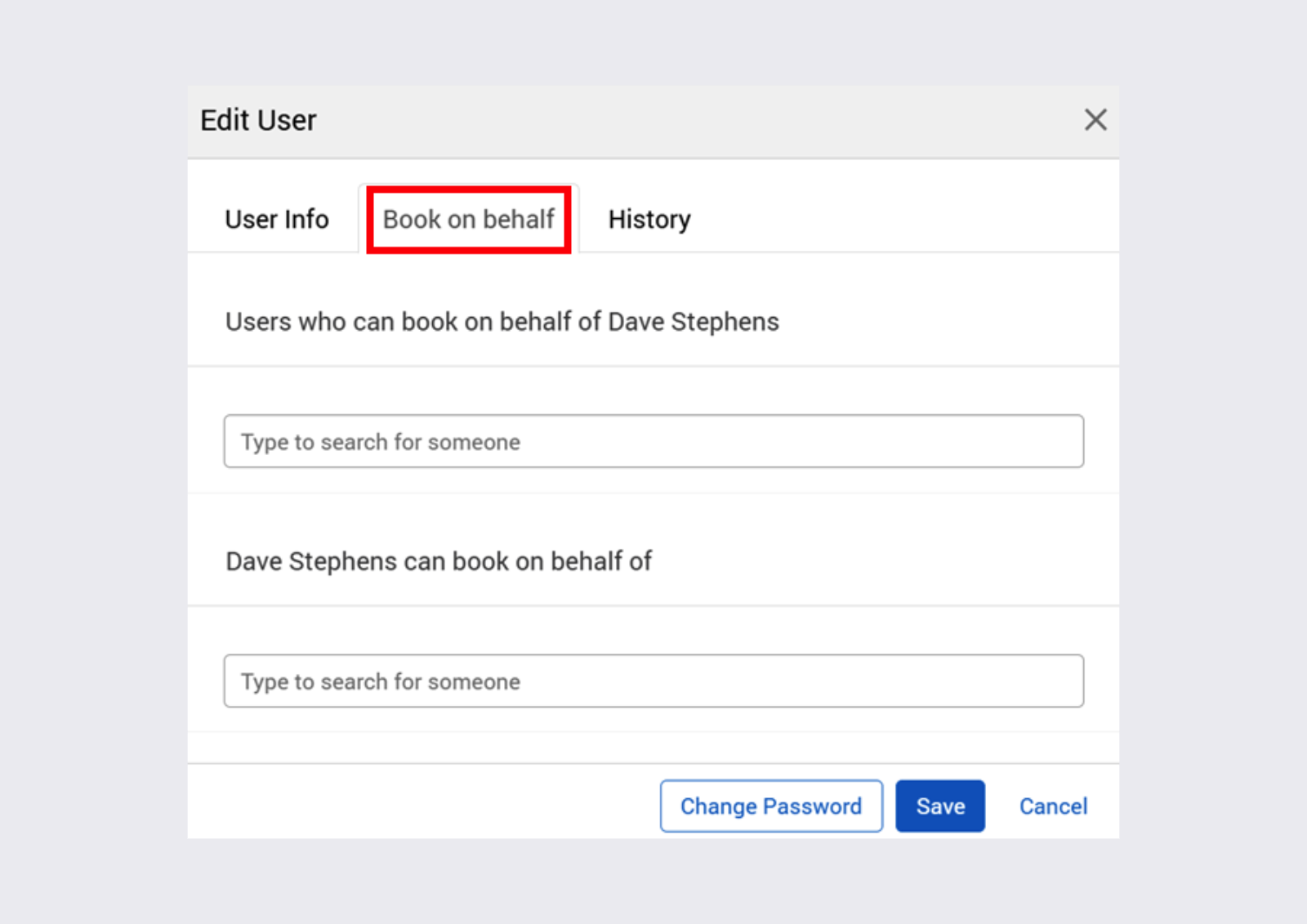Focus search box below 'Dave Stephens can book'
1307x924 pixels.
pos(653,681)
